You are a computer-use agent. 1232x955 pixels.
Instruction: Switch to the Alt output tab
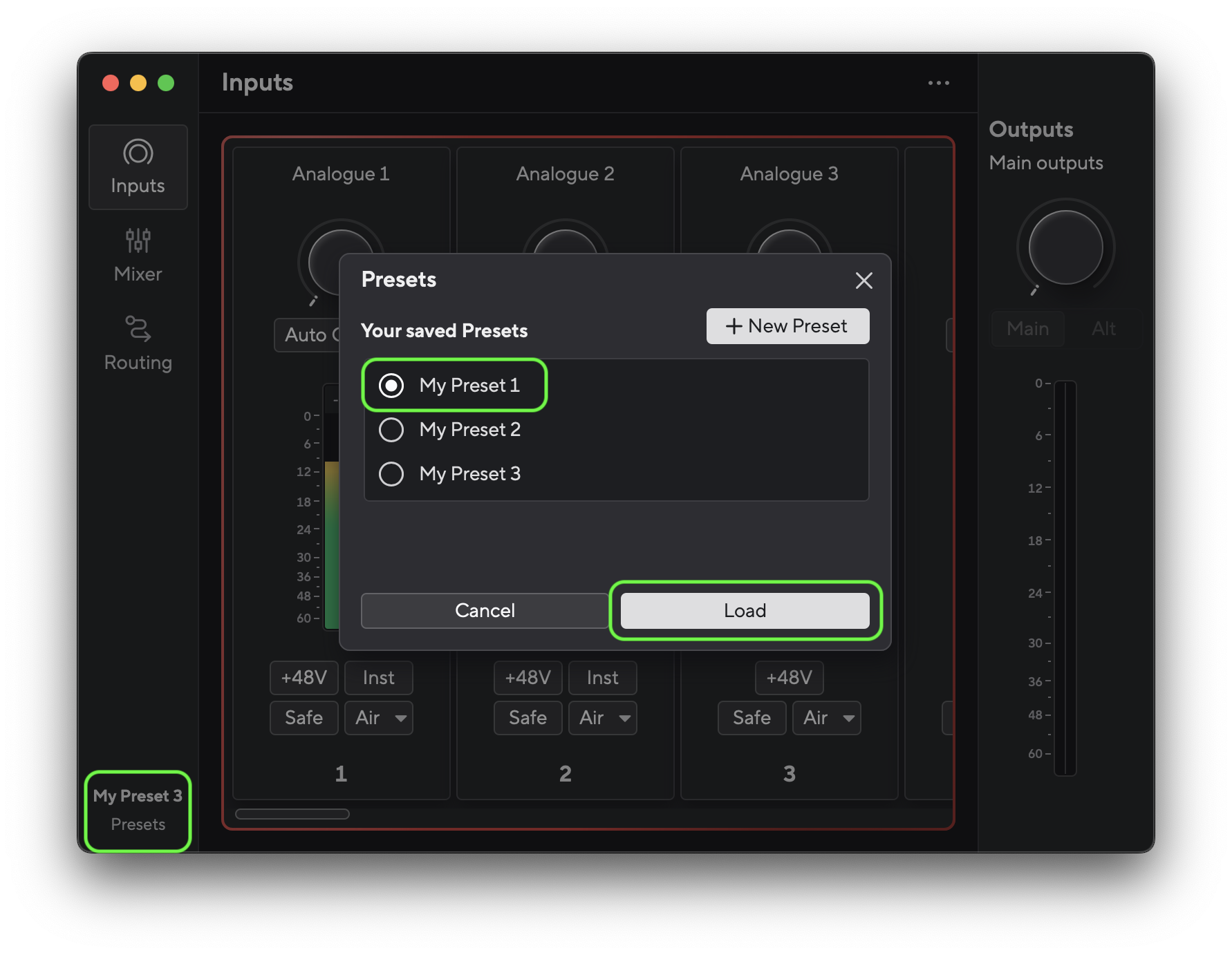coord(1103,329)
